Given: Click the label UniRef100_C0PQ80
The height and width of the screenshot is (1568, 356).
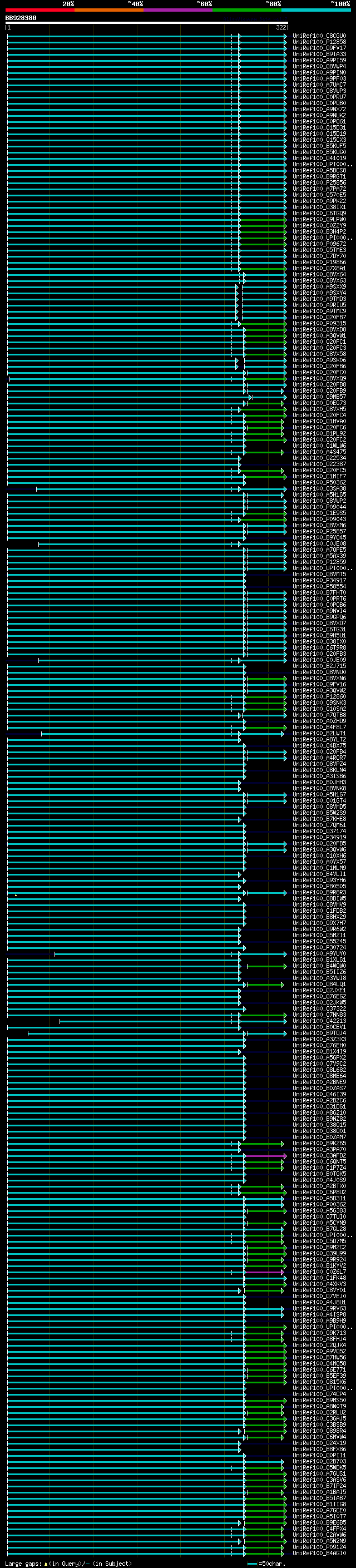Looking at the screenshot, I should pos(319,103).
